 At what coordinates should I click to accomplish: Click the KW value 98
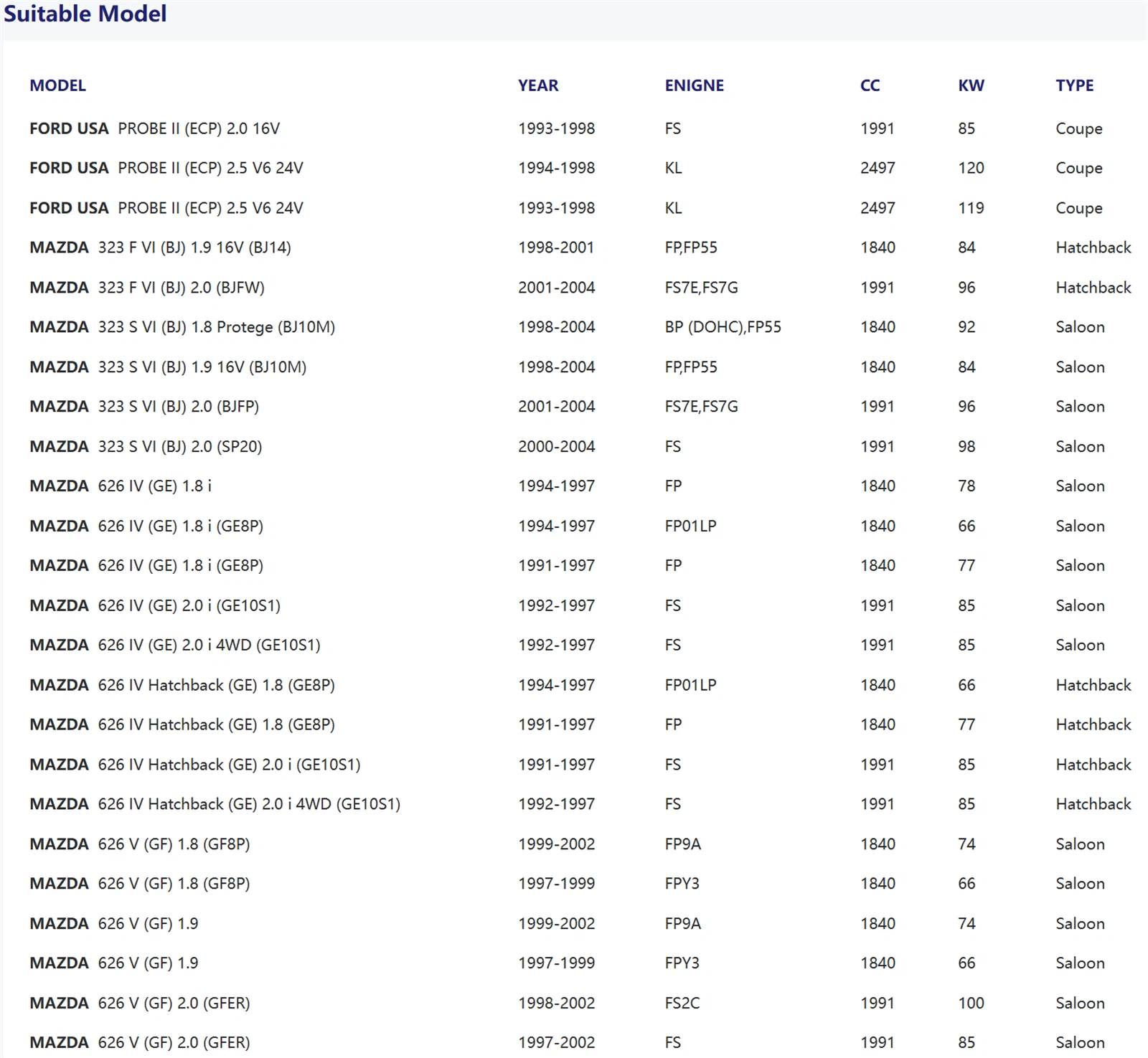(966, 447)
